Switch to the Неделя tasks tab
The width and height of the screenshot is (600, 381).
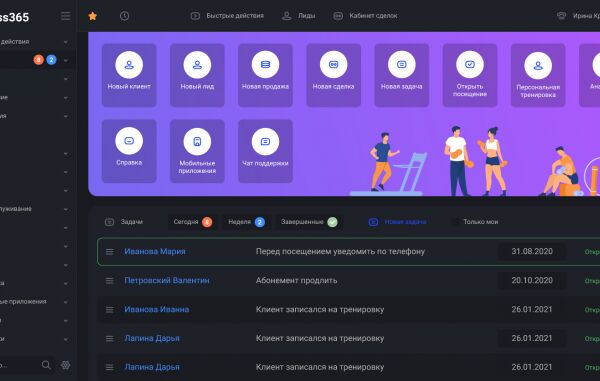click(246, 222)
